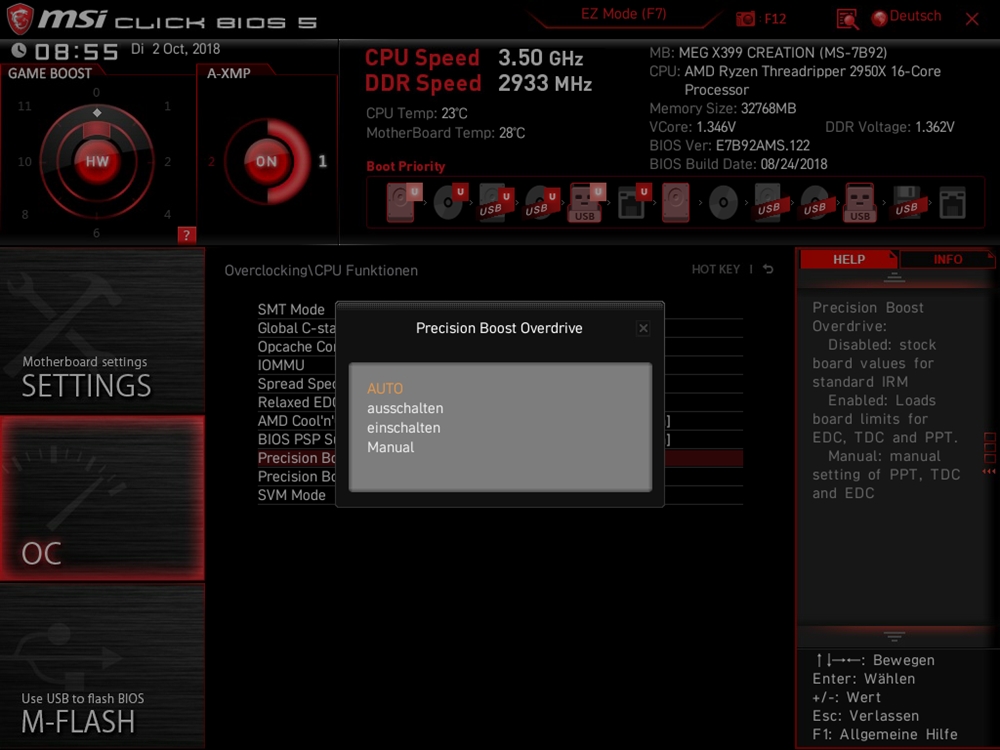1000x750 pixels.
Task: Click the last network boot icon
Action: pos(952,203)
